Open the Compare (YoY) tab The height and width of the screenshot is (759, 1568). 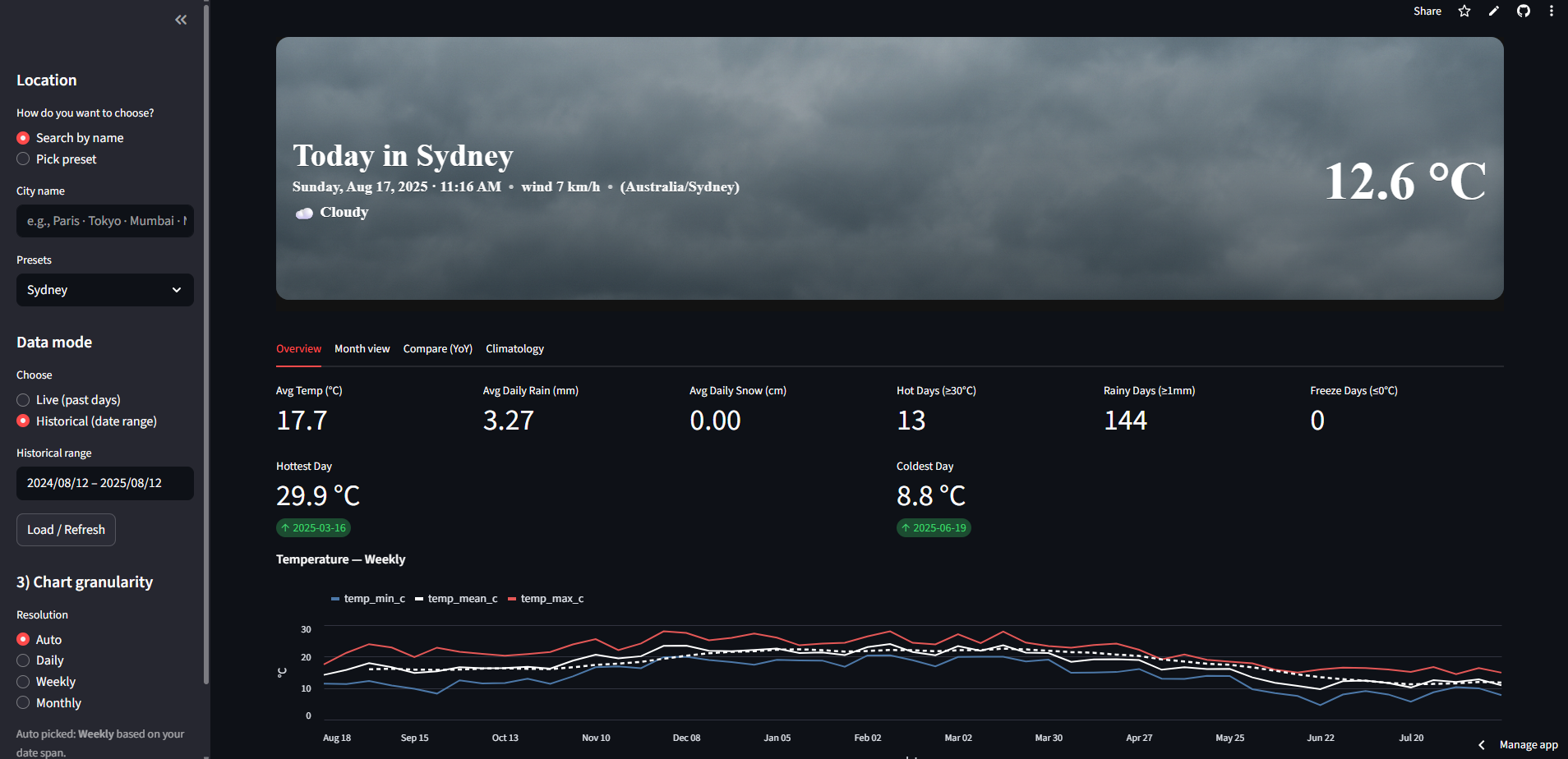[437, 348]
